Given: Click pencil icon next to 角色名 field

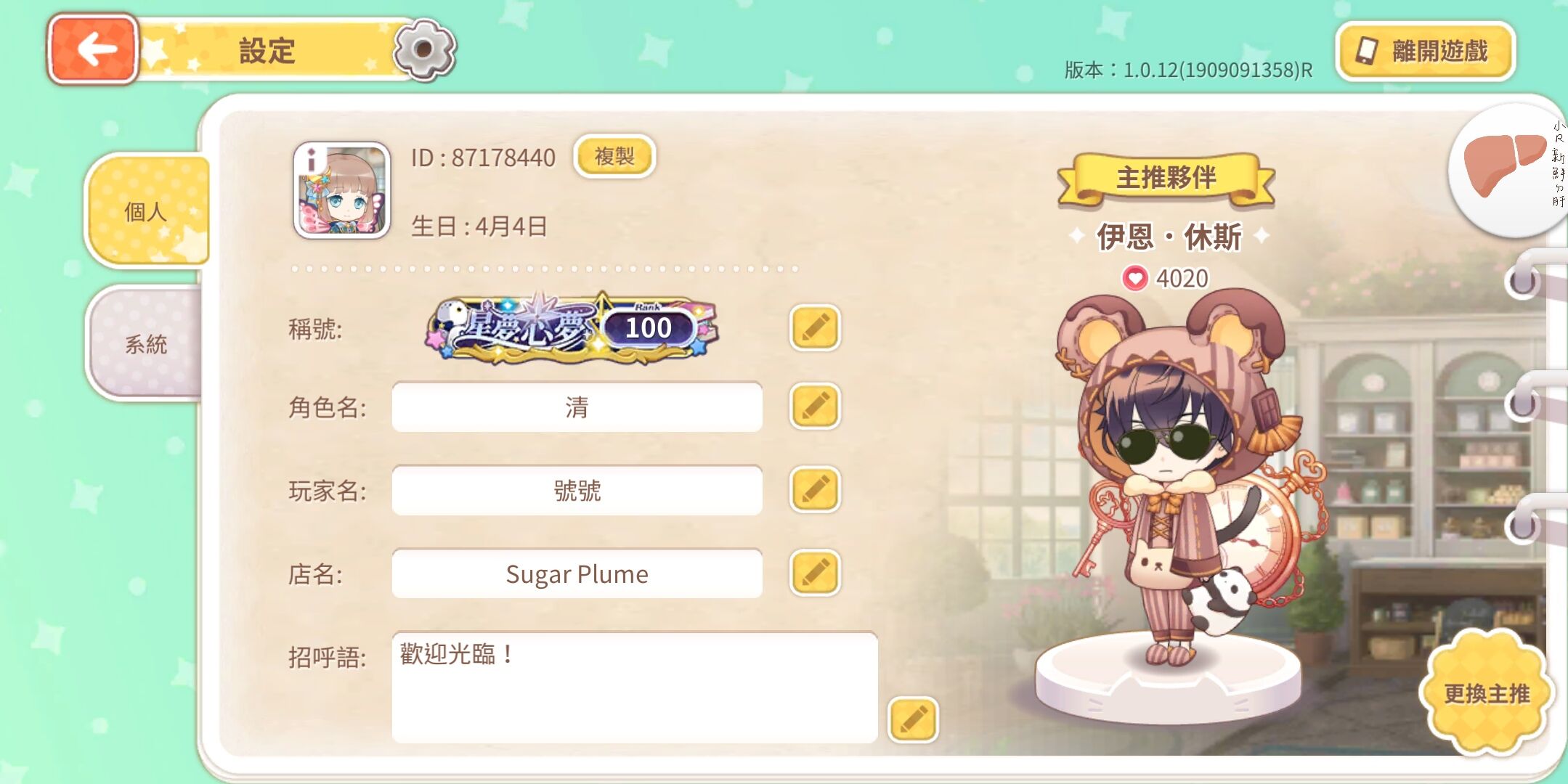Looking at the screenshot, I should tap(815, 406).
